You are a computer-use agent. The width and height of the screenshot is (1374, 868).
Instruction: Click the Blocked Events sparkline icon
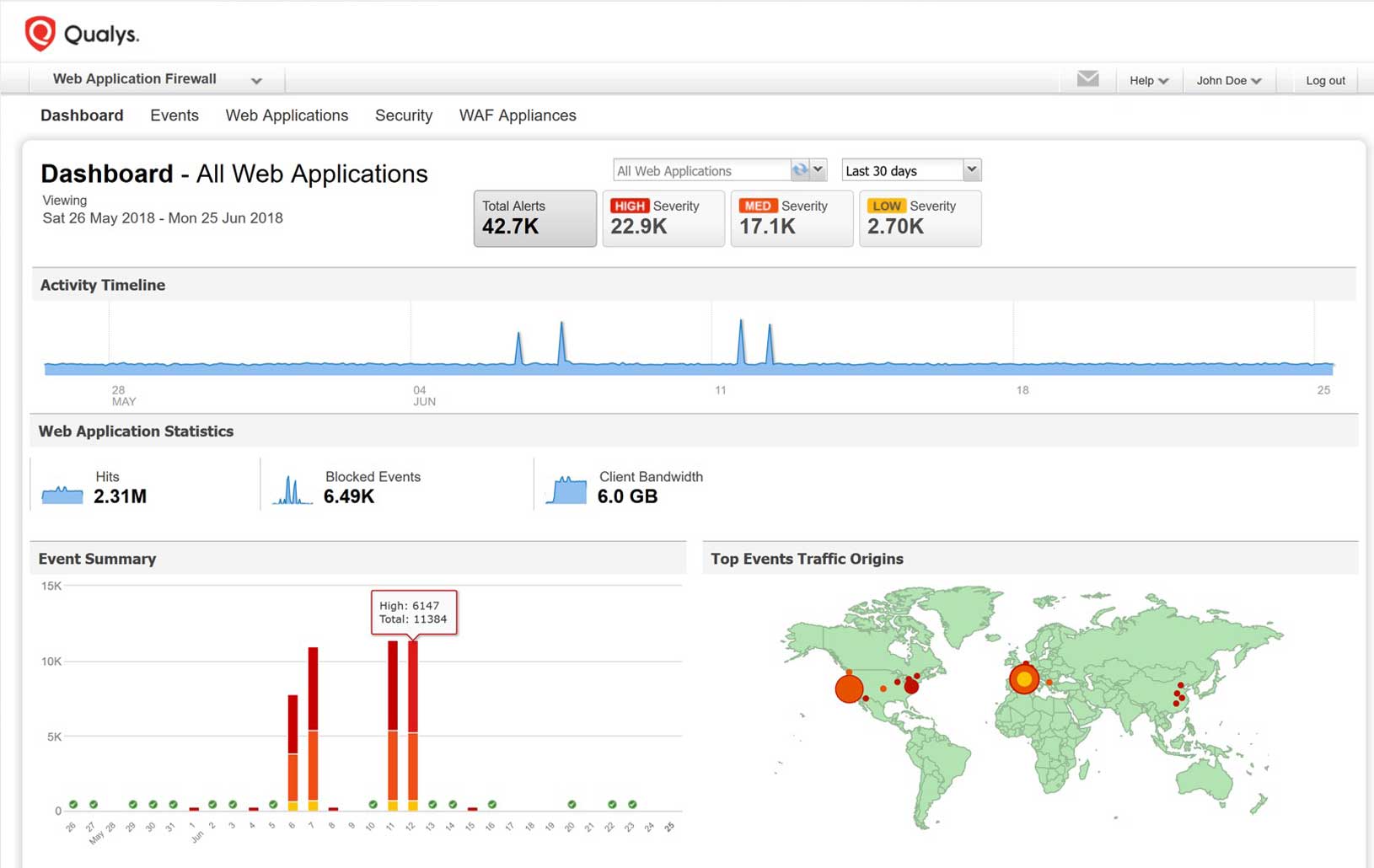click(x=290, y=489)
